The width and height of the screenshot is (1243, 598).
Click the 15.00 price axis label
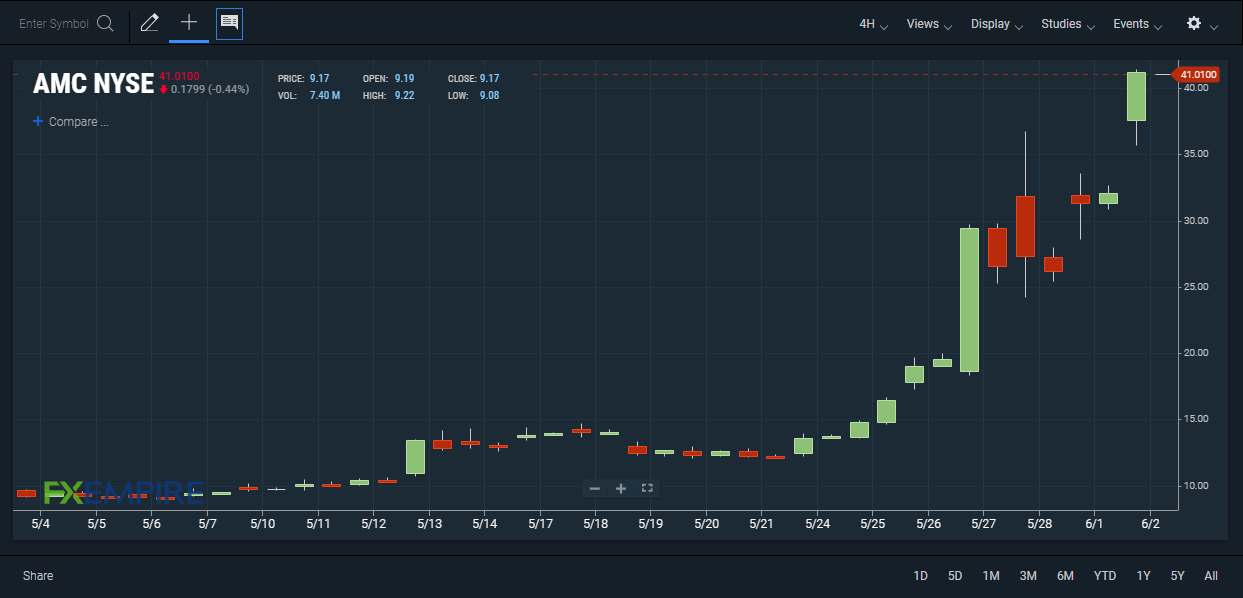click(1196, 419)
